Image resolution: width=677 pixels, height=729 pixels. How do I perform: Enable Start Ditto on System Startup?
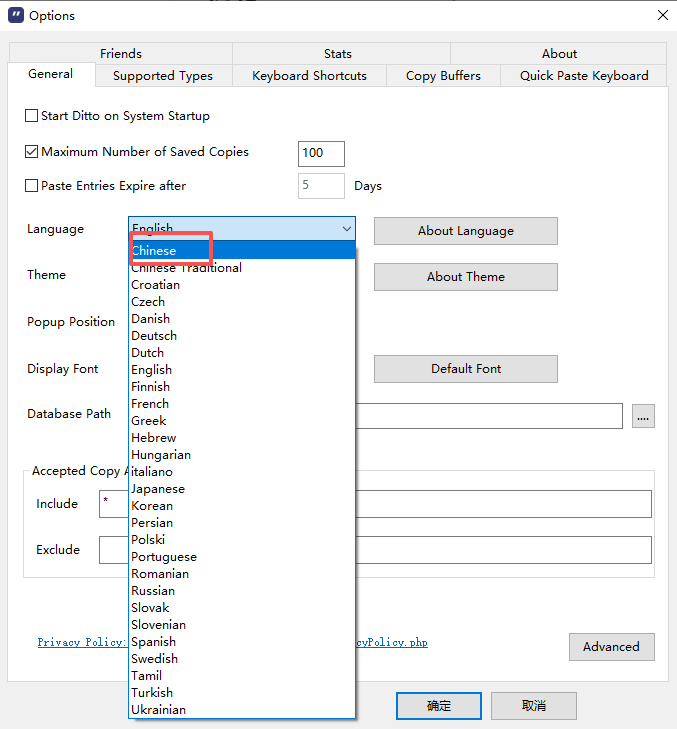(x=31, y=116)
